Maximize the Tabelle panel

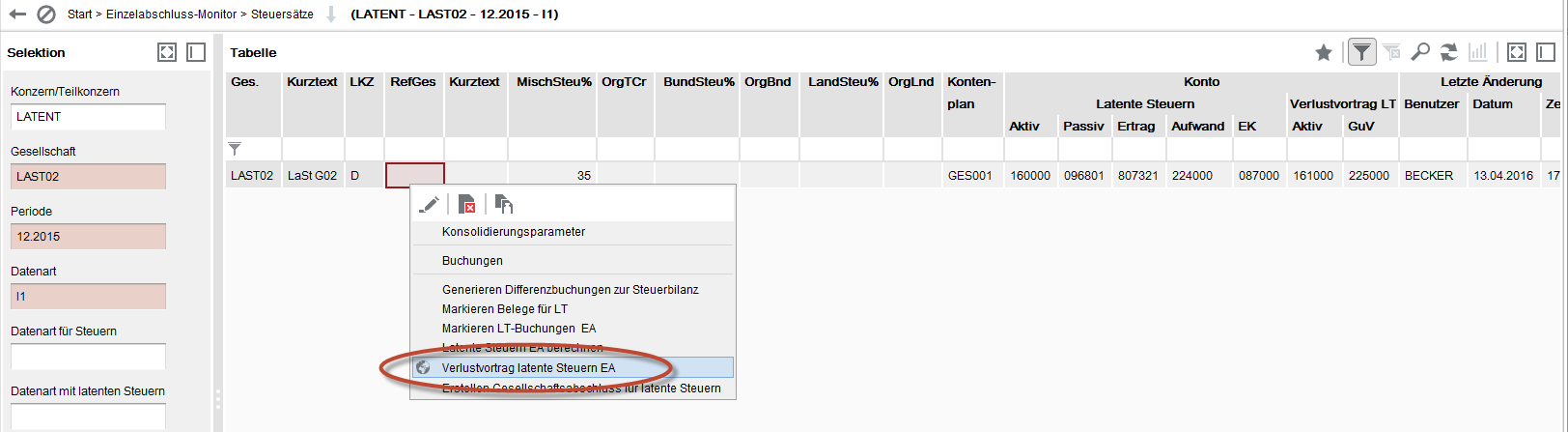point(1517,52)
